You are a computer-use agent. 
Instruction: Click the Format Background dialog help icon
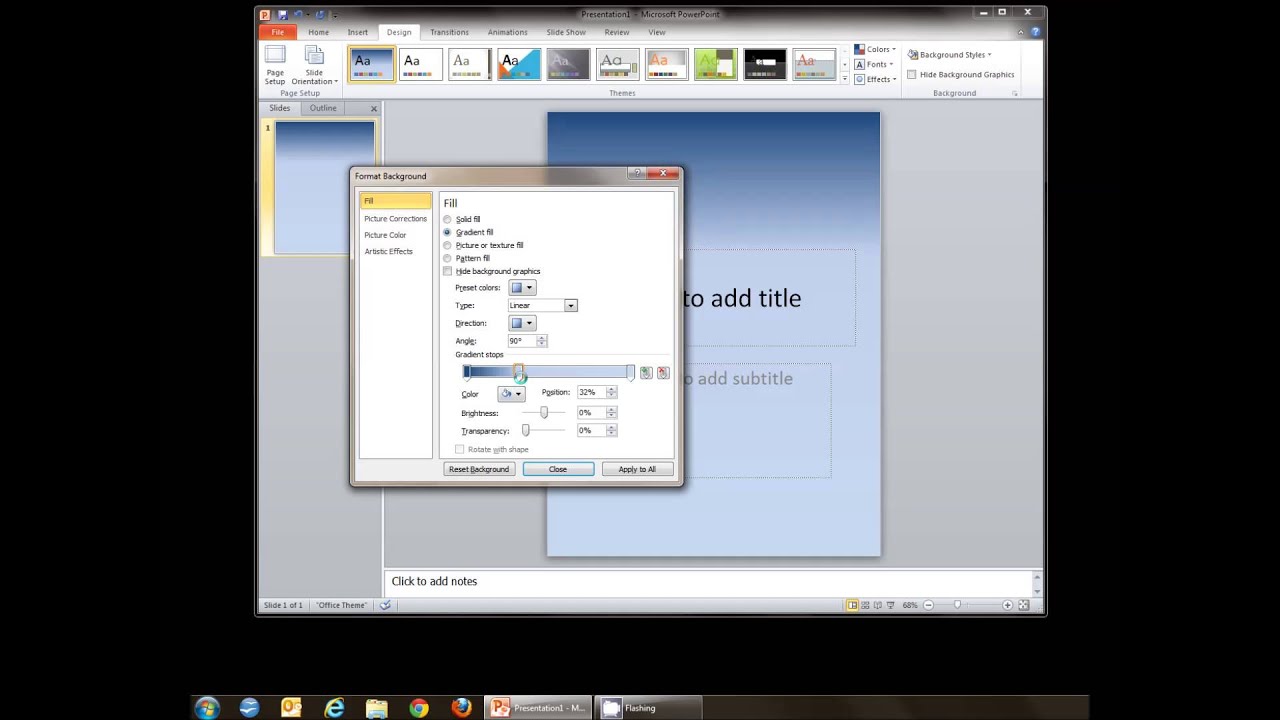[638, 174]
